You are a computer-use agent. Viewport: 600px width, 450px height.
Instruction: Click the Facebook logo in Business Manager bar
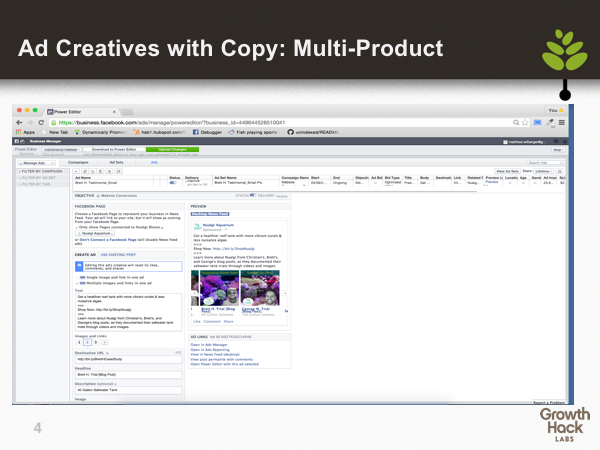(x=17, y=141)
